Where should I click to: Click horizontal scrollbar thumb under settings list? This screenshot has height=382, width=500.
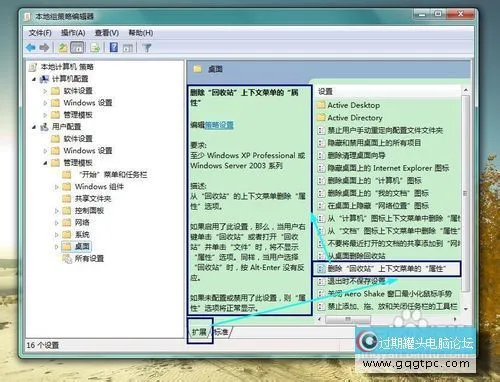[348, 319]
